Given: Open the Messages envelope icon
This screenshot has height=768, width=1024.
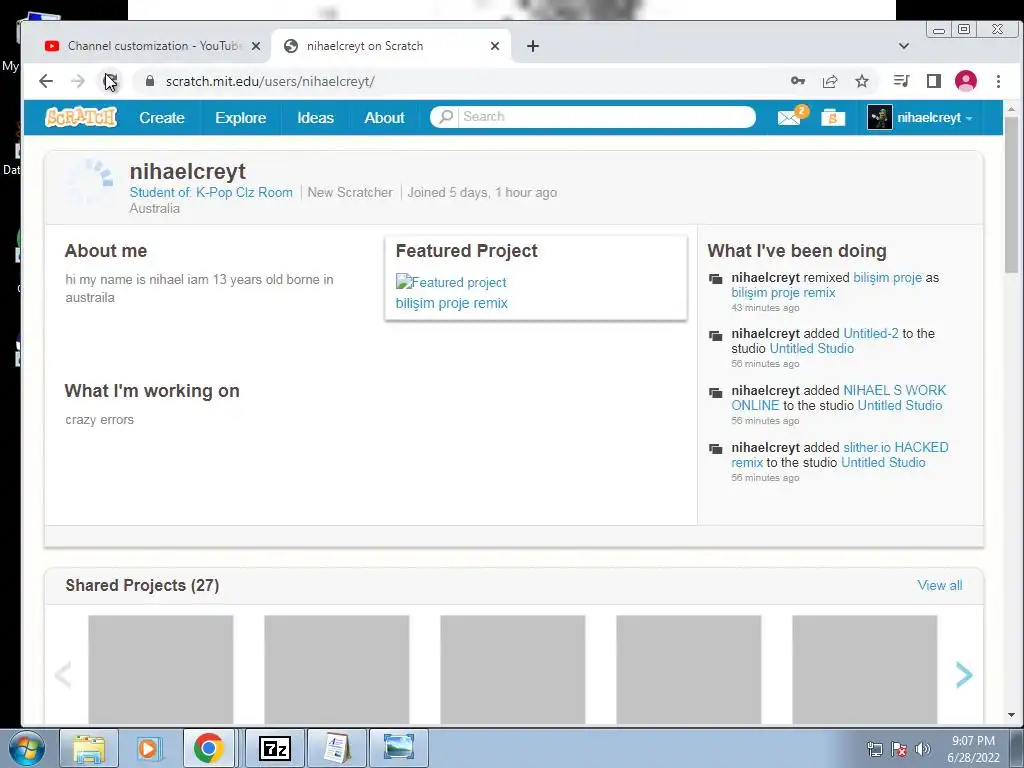Looking at the screenshot, I should pyautogui.click(x=790, y=118).
